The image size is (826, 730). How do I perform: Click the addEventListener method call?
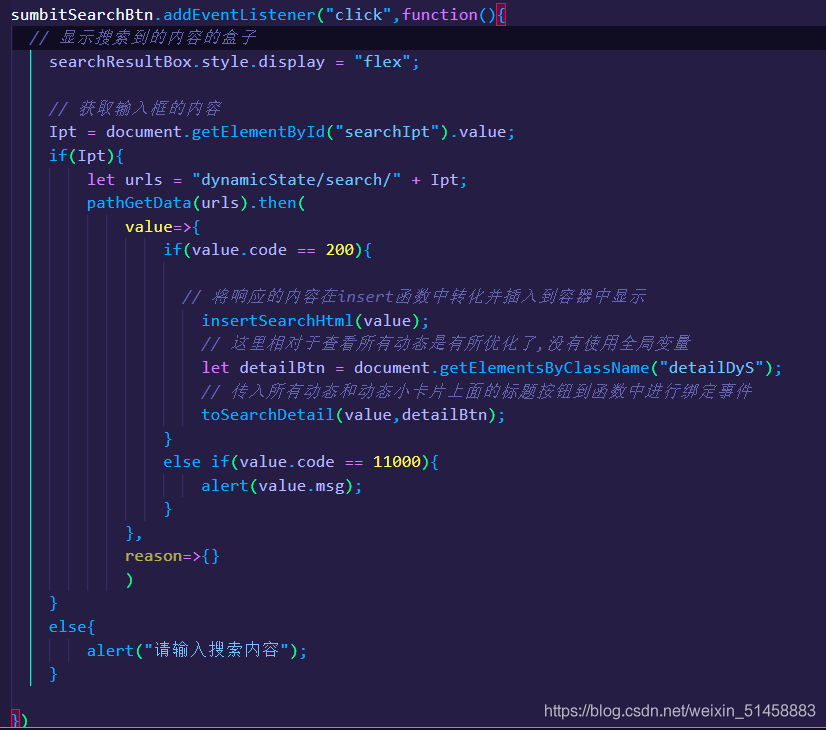pyautogui.click(x=239, y=15)
